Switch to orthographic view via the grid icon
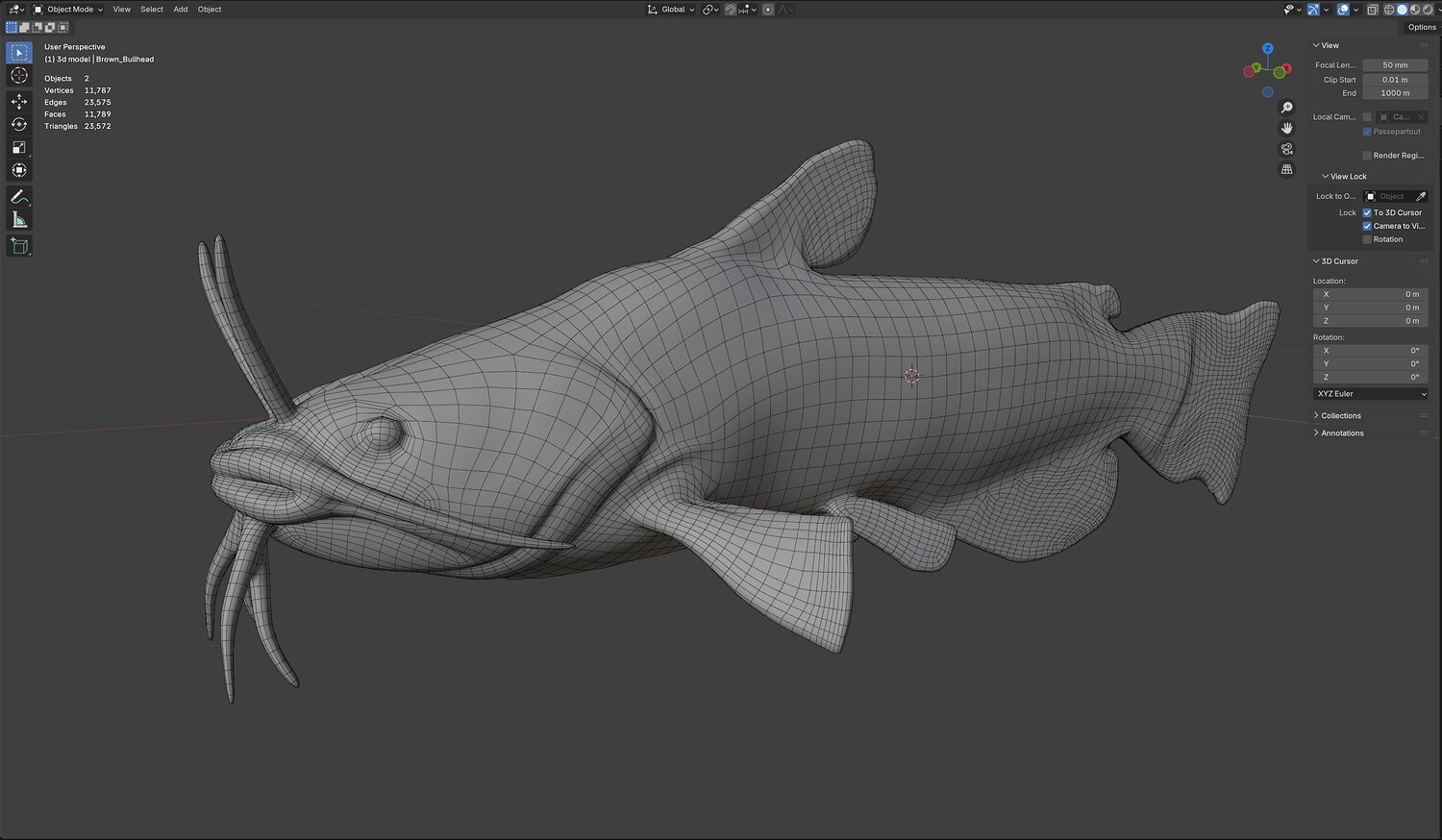The image size is (1442, 840). [1286, 169]
